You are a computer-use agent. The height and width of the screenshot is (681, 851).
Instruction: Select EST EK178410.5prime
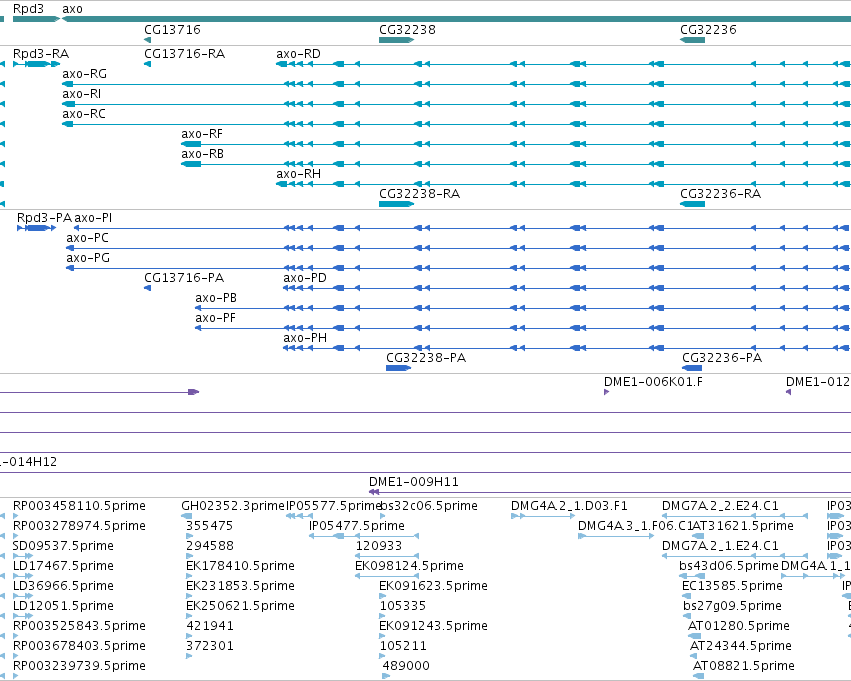pos(240,566)
